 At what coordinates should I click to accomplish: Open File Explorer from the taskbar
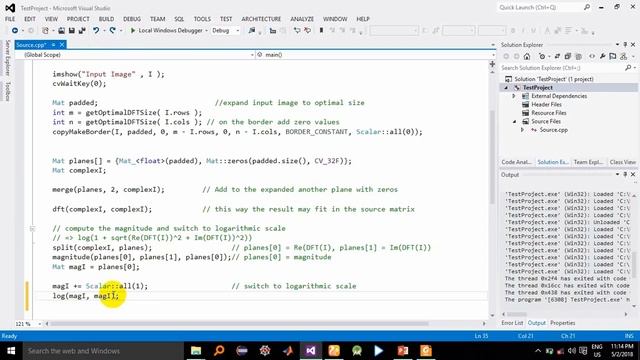tap(196, 351)
